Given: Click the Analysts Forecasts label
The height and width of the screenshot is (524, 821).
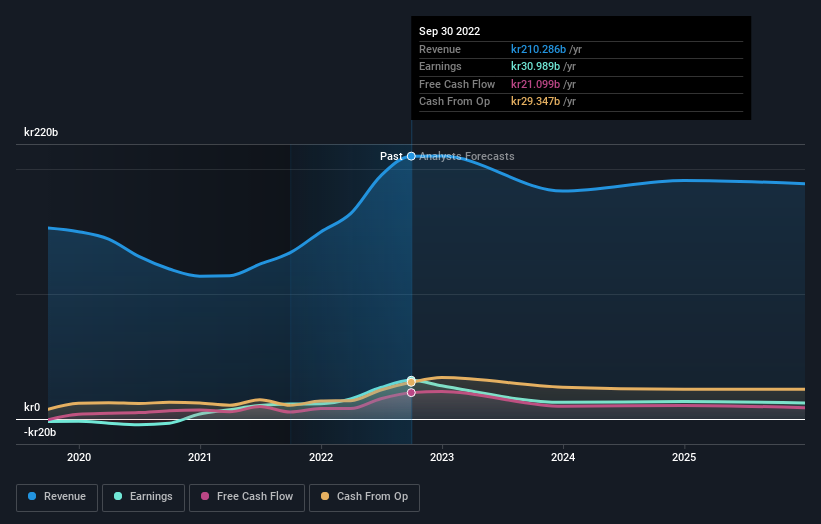Looking at the screenshot, I should (x=467, y=156).
